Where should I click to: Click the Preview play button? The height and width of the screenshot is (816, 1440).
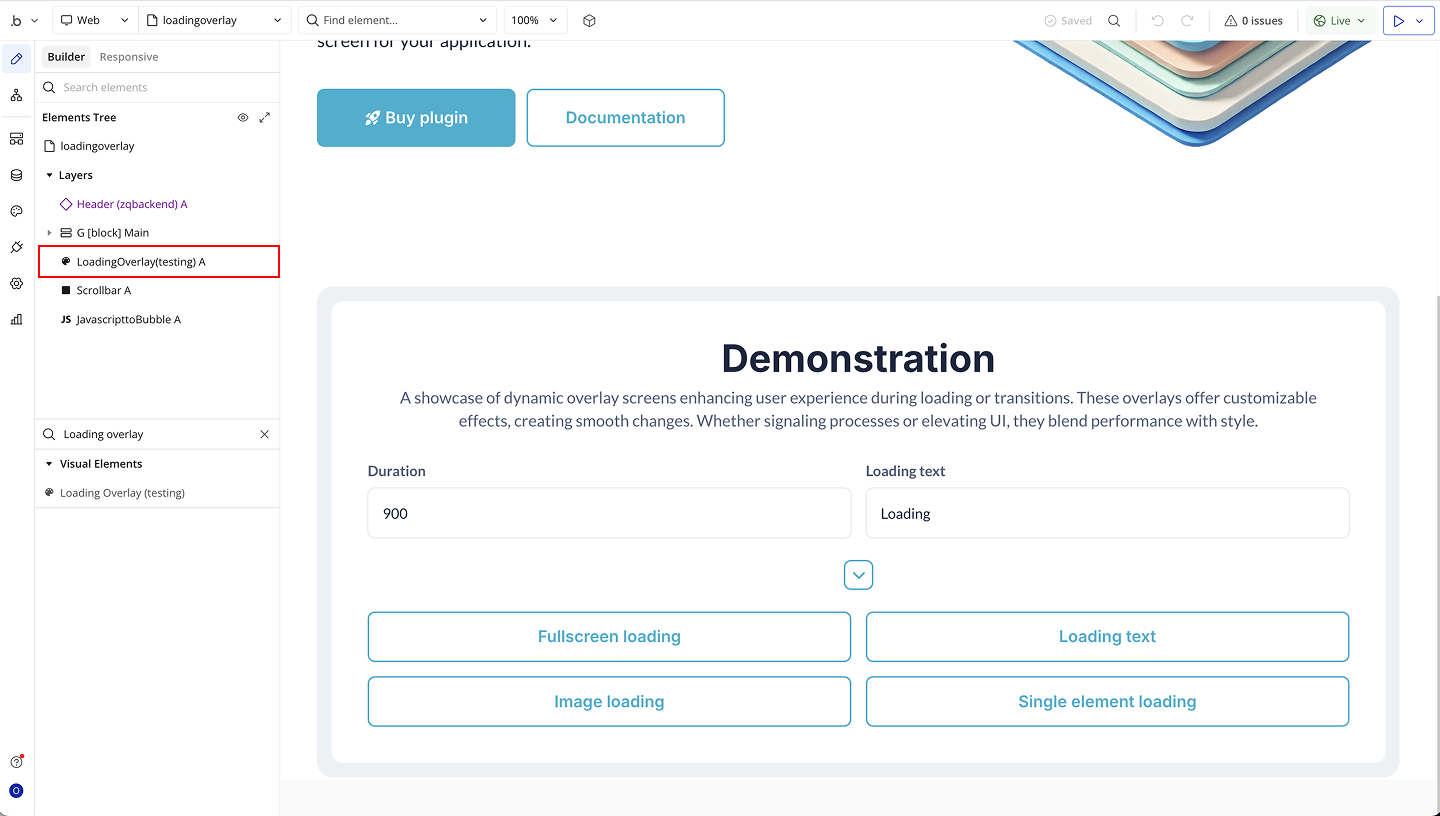click(1398, 20)
